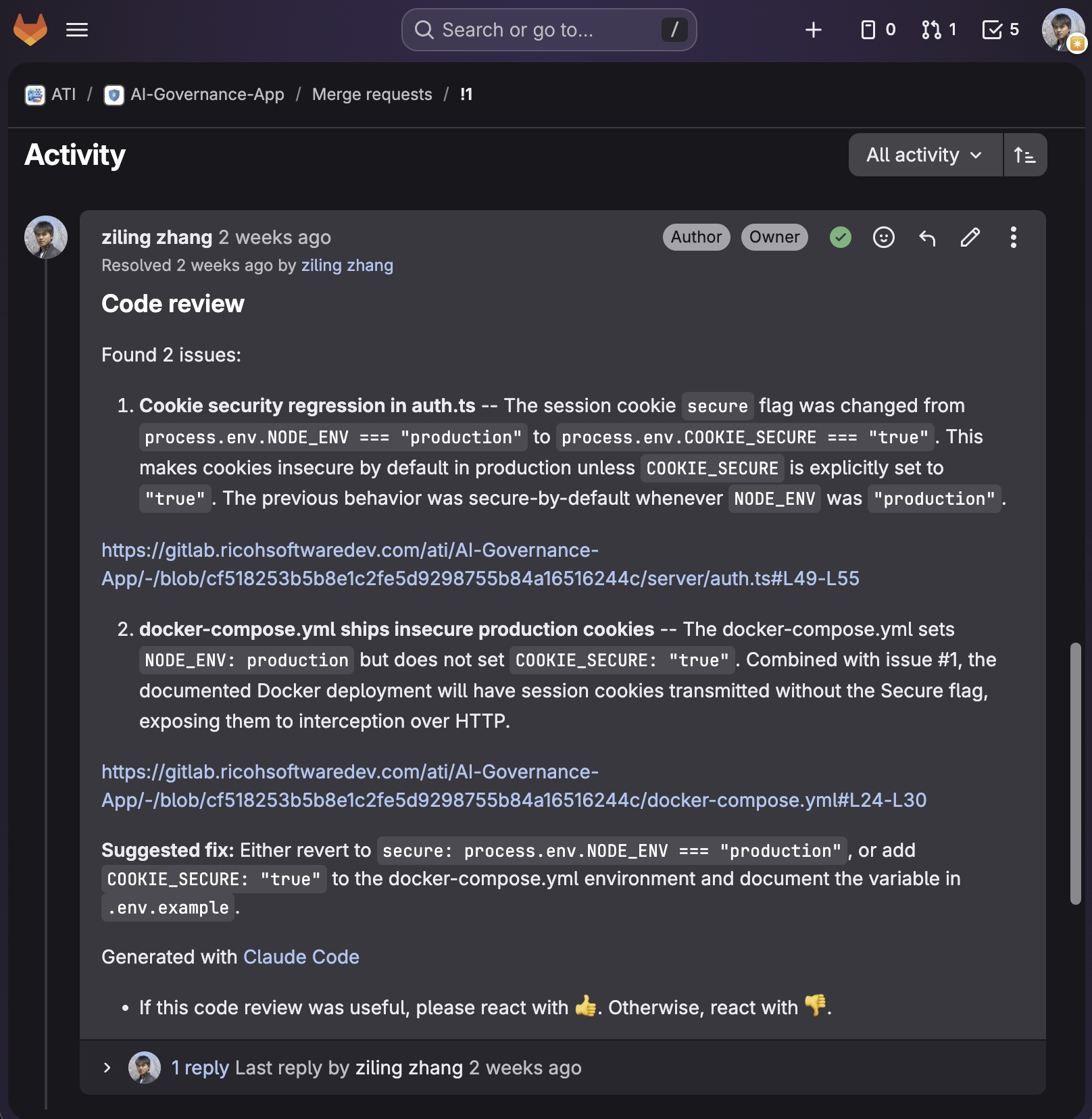This screenshot has width=1092, height=1119.
Task: Click the Claude Code link
Action: coord(301,957)
